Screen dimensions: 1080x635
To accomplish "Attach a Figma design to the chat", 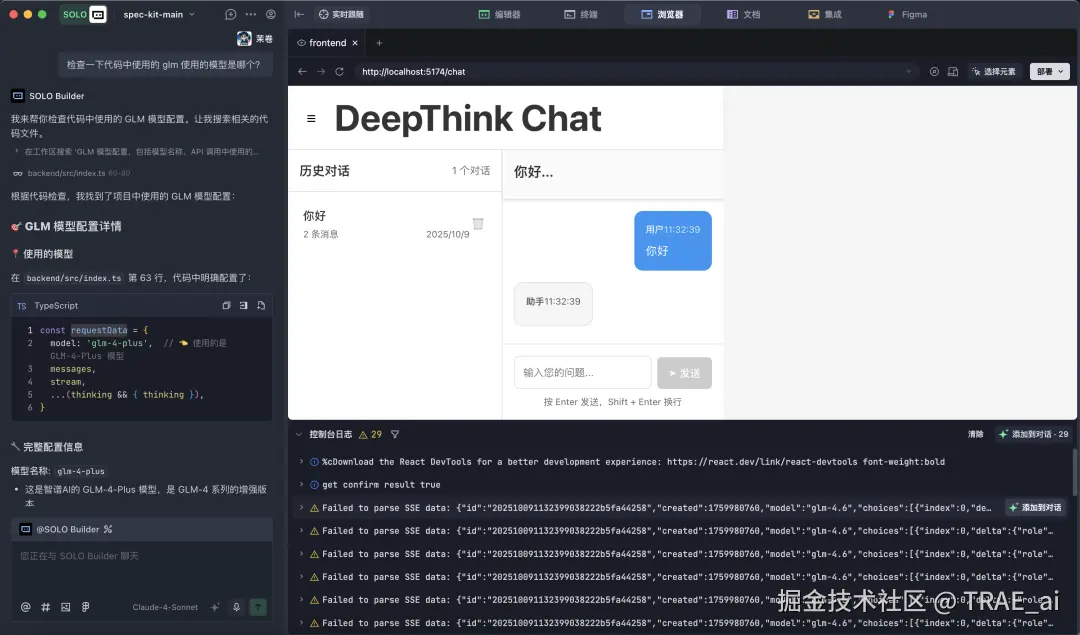I will 85,607.
